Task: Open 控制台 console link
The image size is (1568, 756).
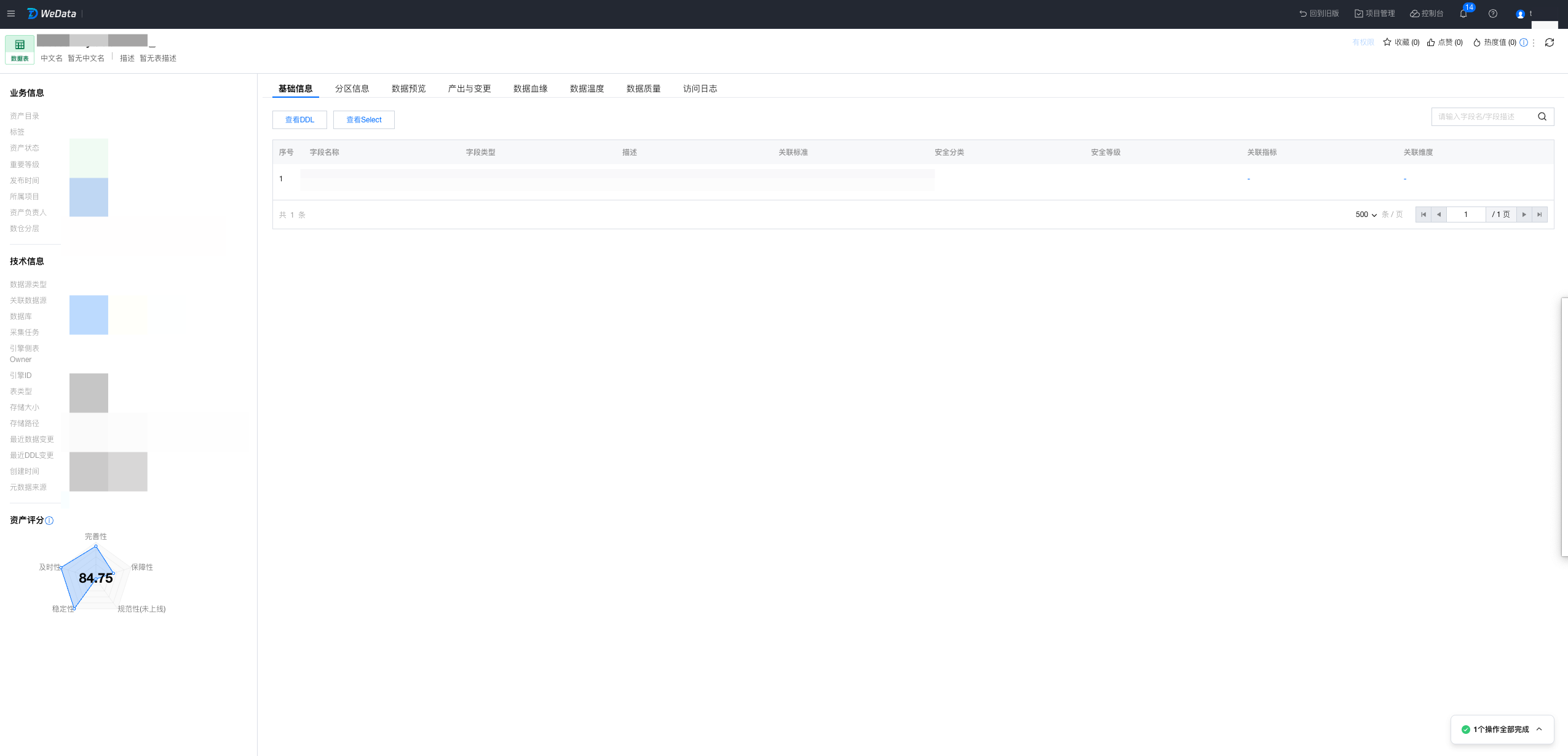Action: [1427, 14]
